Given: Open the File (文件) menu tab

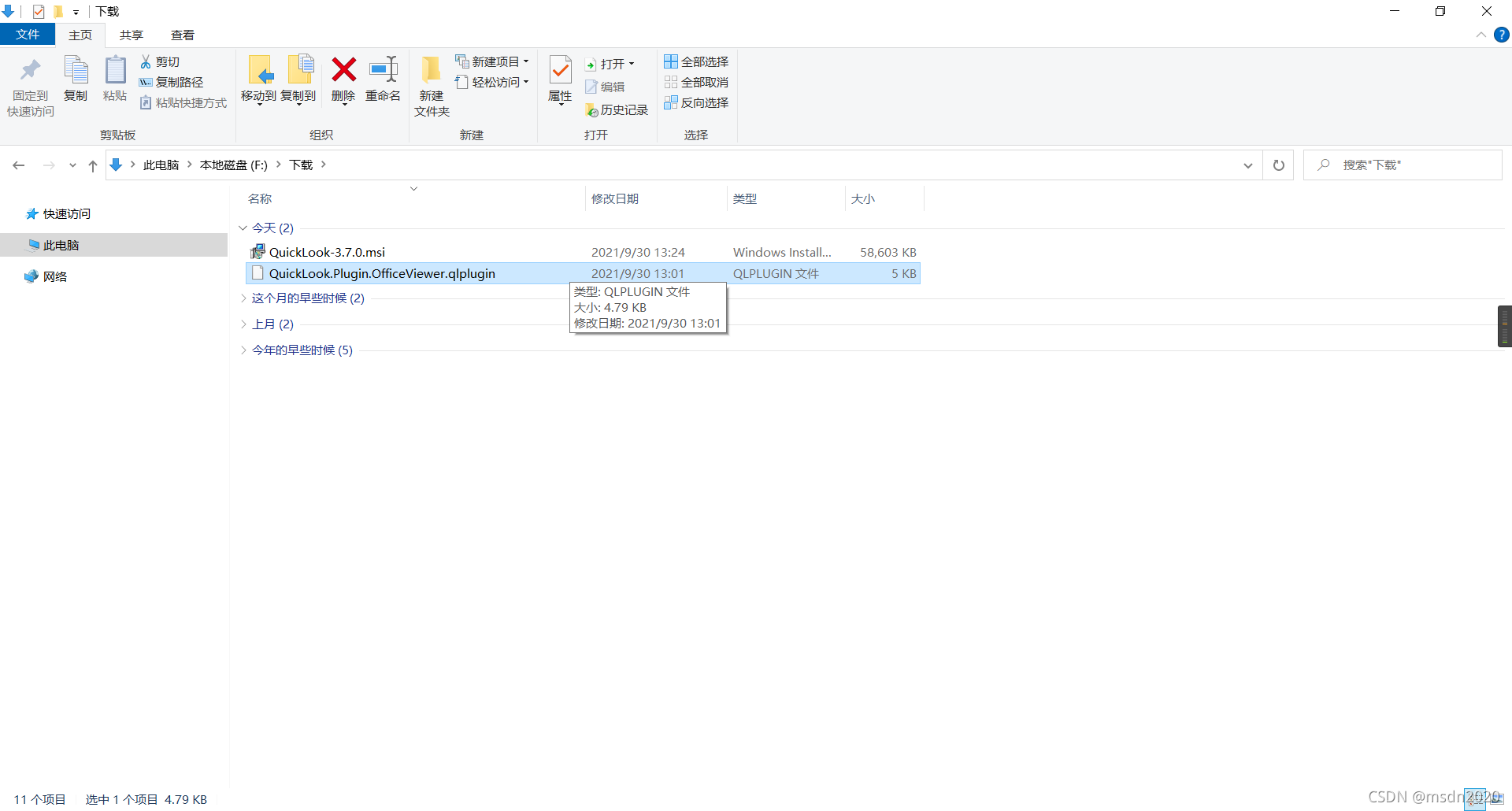Looking at the screenshot, I should 28,35.
